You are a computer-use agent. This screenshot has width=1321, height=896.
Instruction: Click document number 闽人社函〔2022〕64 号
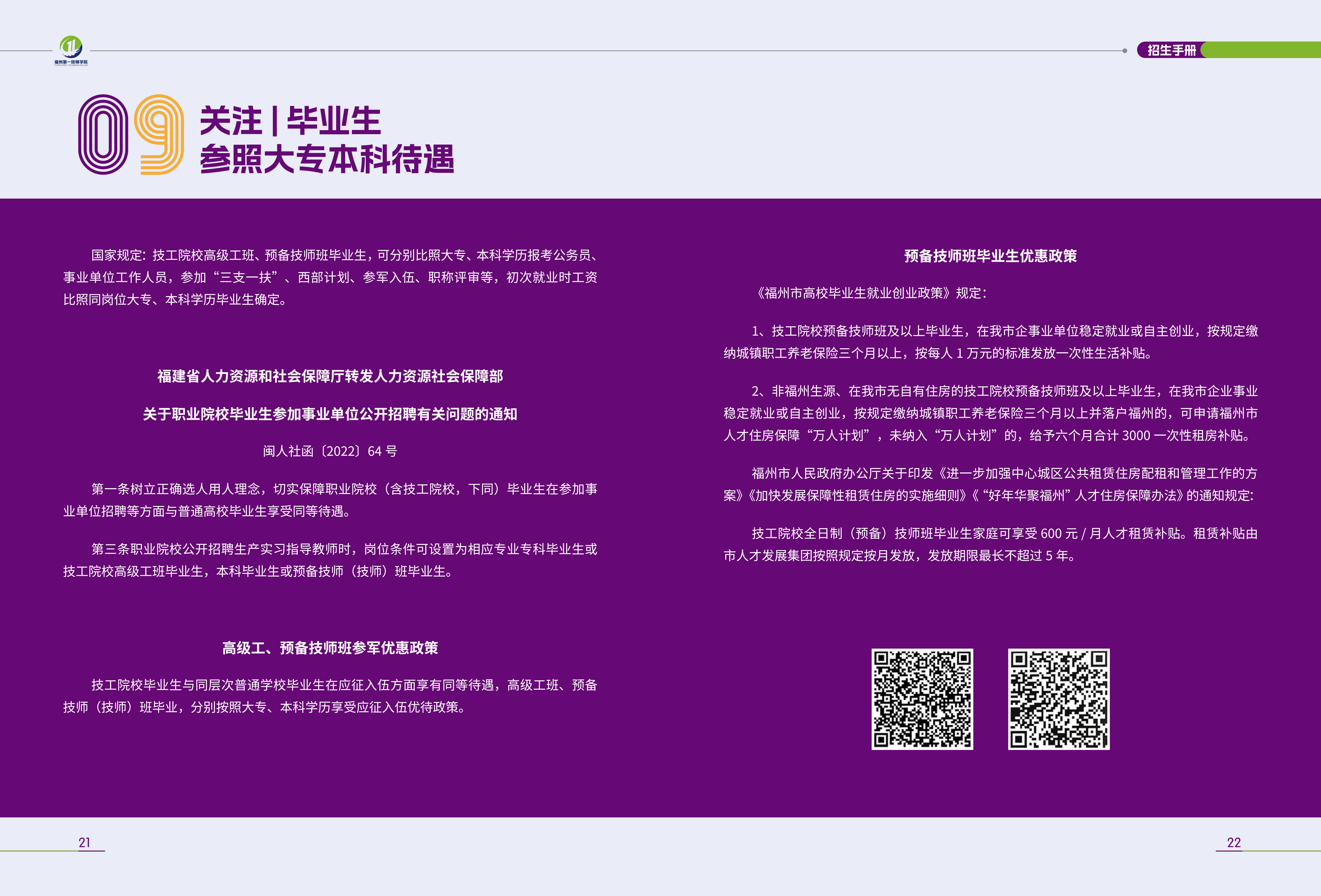330,451
